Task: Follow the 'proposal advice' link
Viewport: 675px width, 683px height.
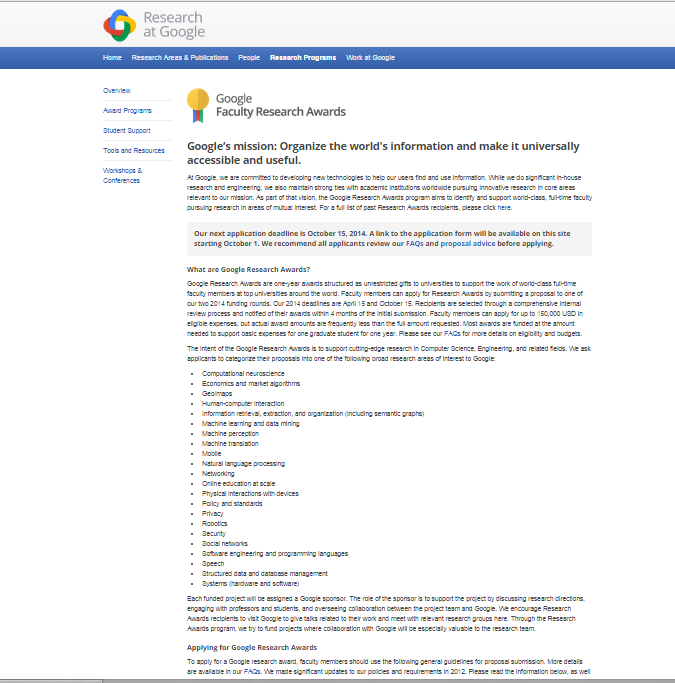Action: click(x=468, y=243)
